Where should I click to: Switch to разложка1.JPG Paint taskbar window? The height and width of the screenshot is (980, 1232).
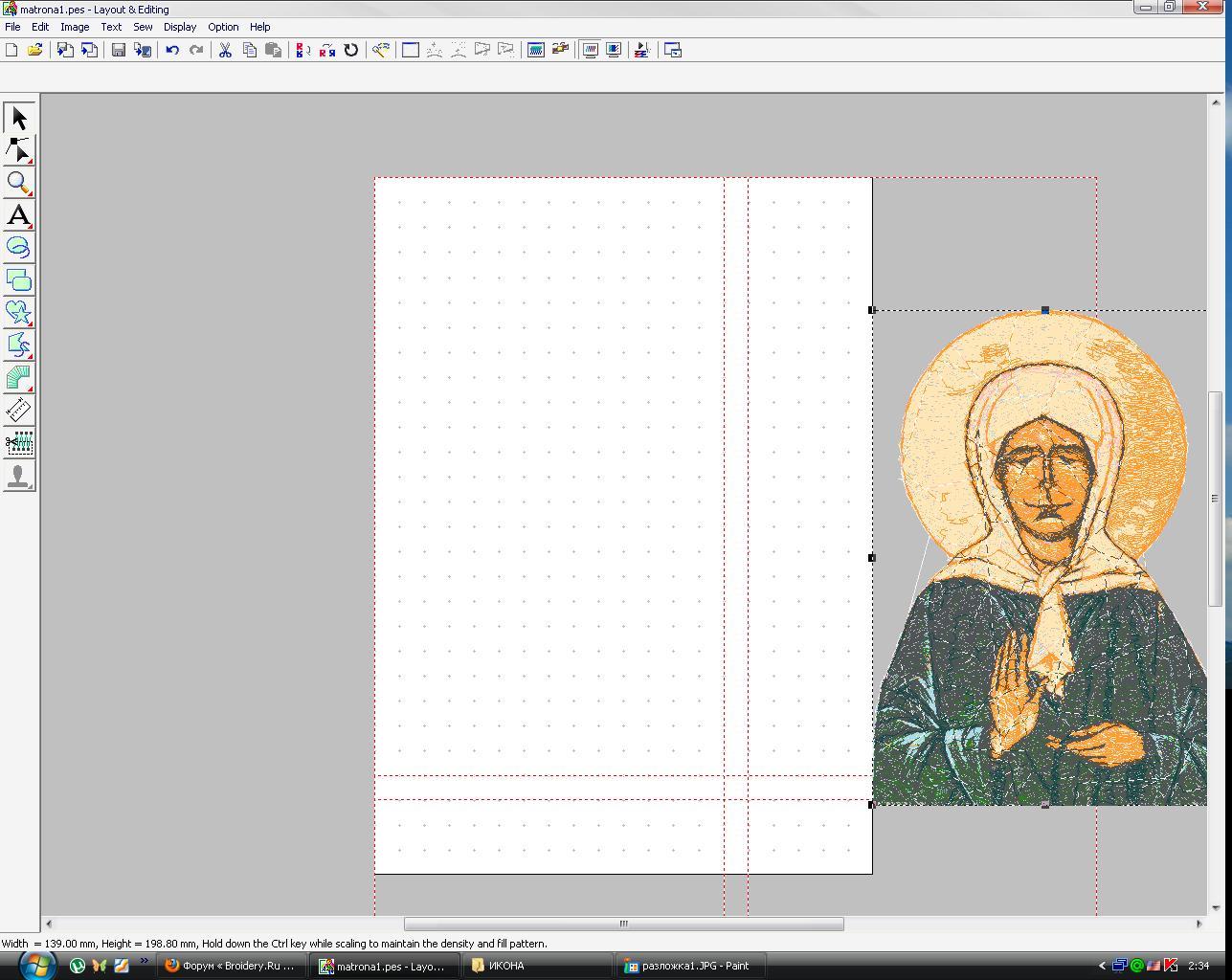point(687,966)
